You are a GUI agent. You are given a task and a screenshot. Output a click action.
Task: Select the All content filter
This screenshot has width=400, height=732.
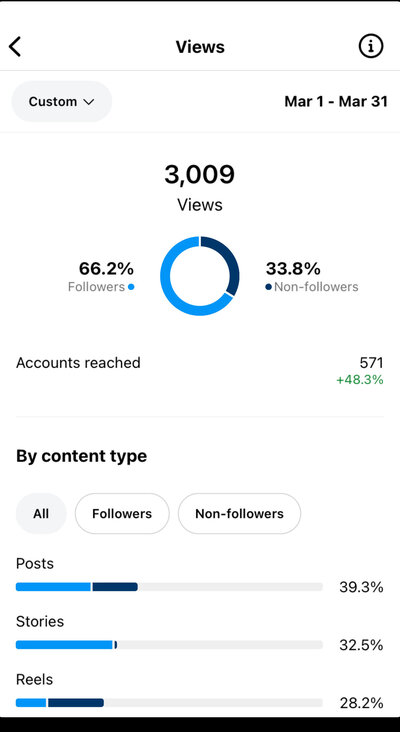[41, 514]
